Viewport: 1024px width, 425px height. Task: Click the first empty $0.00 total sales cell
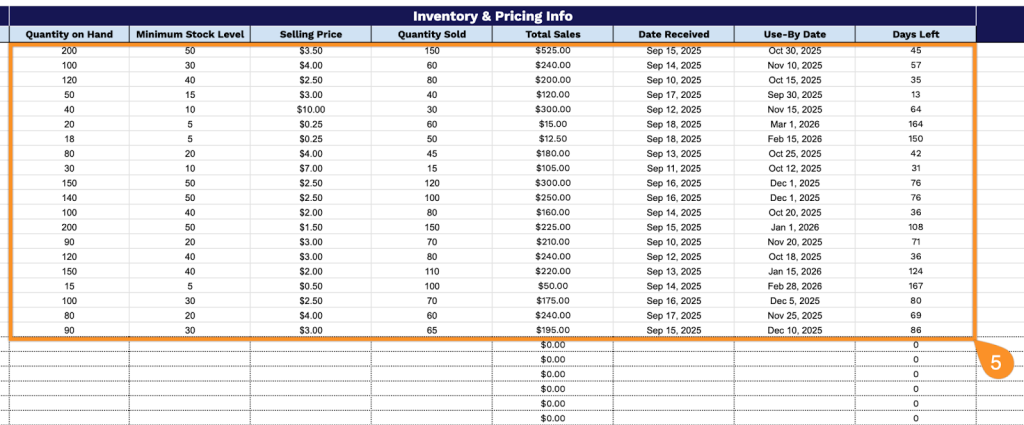(x=552, y=345)
